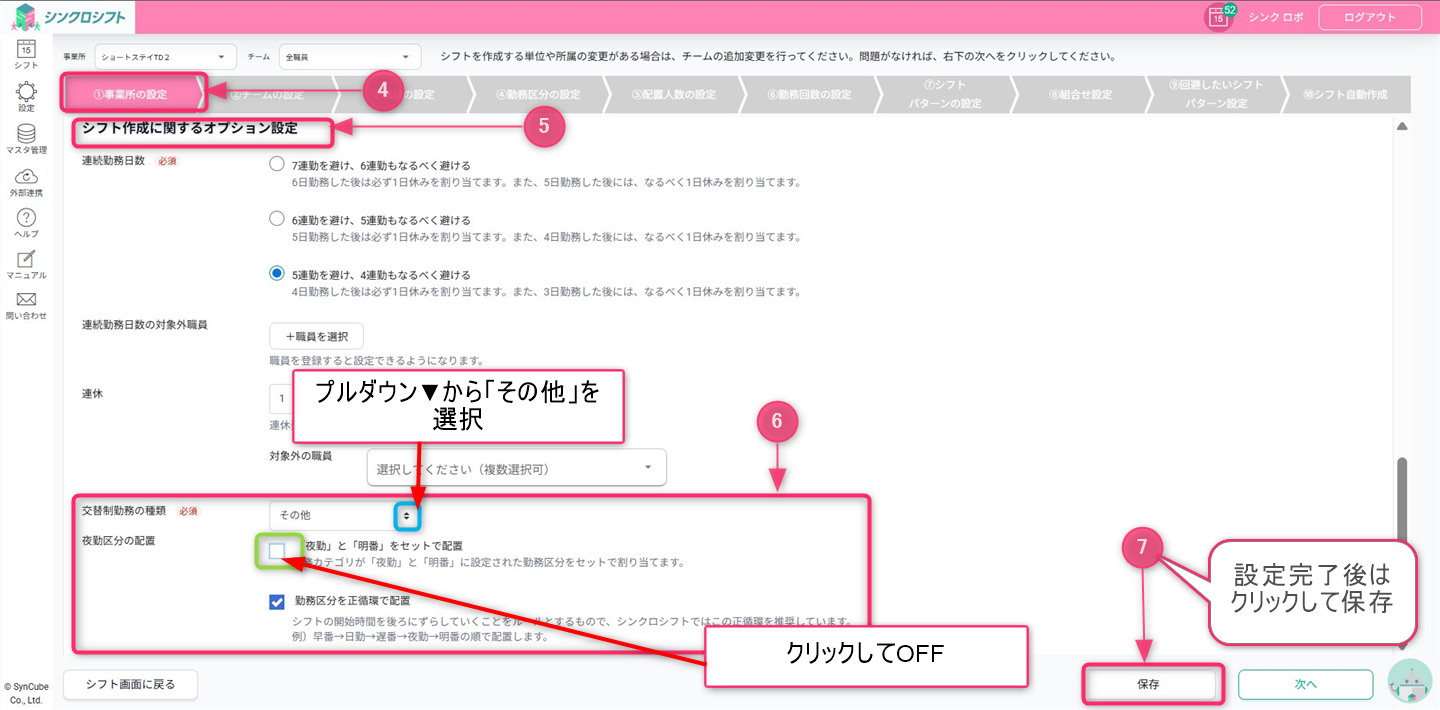Click the 保存 button
The image size is (1440, 710).
click(1148, 685)
